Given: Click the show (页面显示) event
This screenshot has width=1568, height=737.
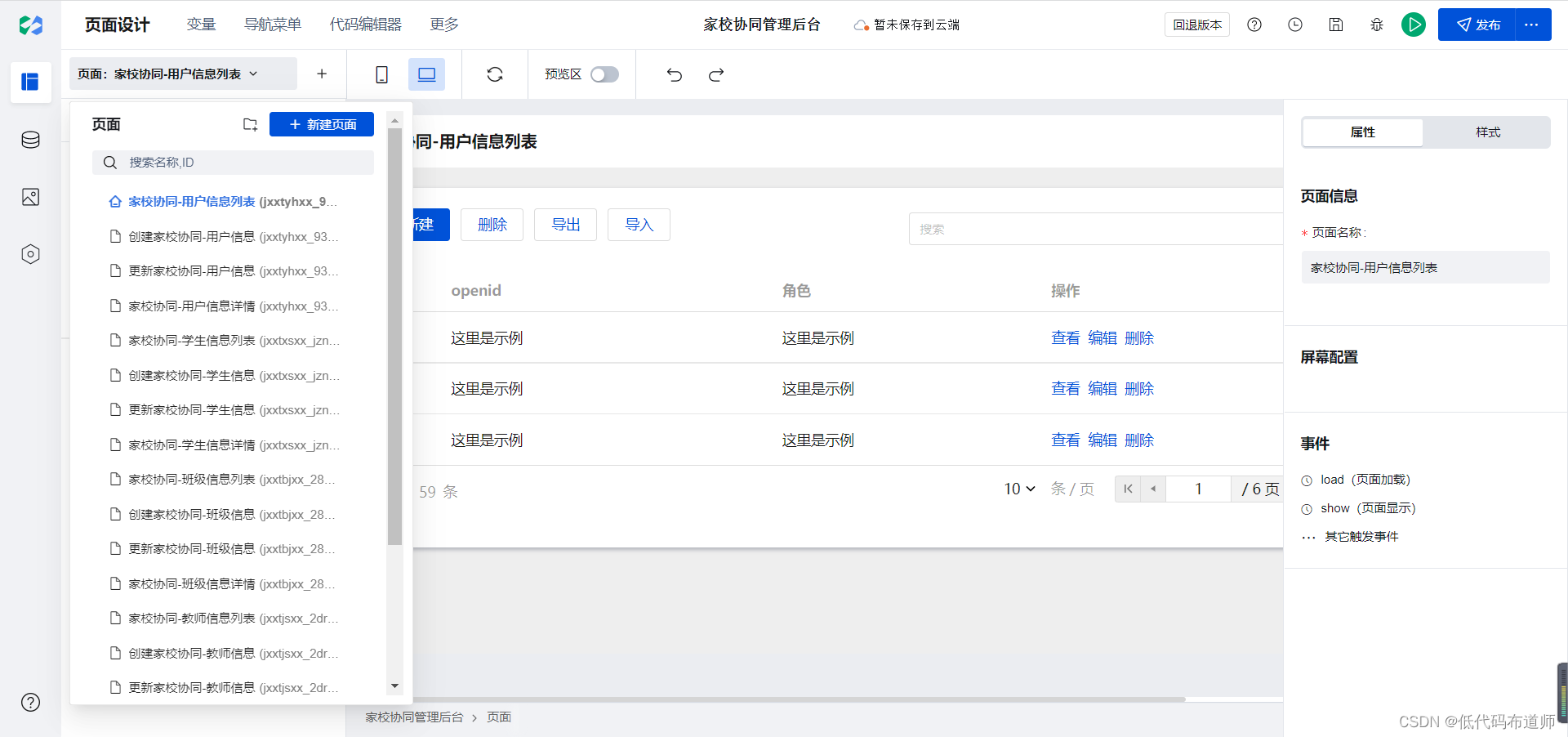Looking at the screenshot, I should tap(1358, 508).
